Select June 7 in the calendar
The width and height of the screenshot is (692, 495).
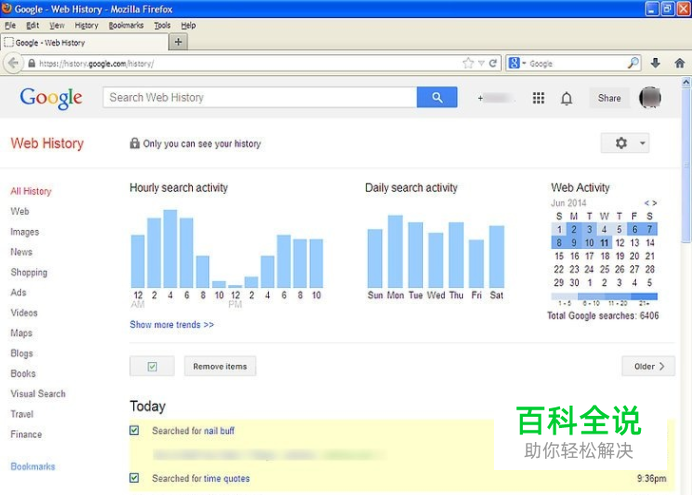(x=650, y=229)
